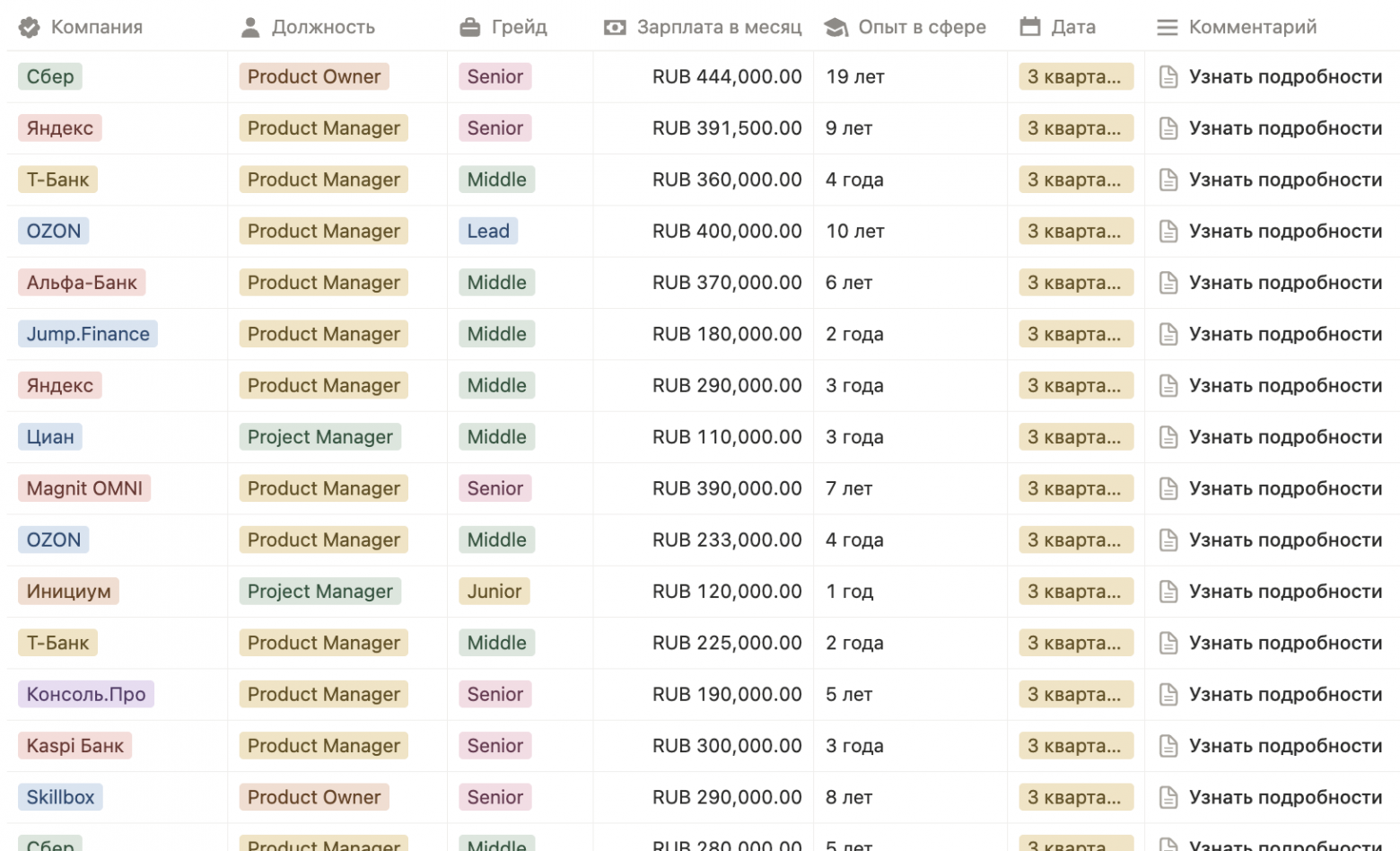Select the Kaspi Банк company tag
The width and height of the screenshot is (1400, 851).
coord(75,746)
